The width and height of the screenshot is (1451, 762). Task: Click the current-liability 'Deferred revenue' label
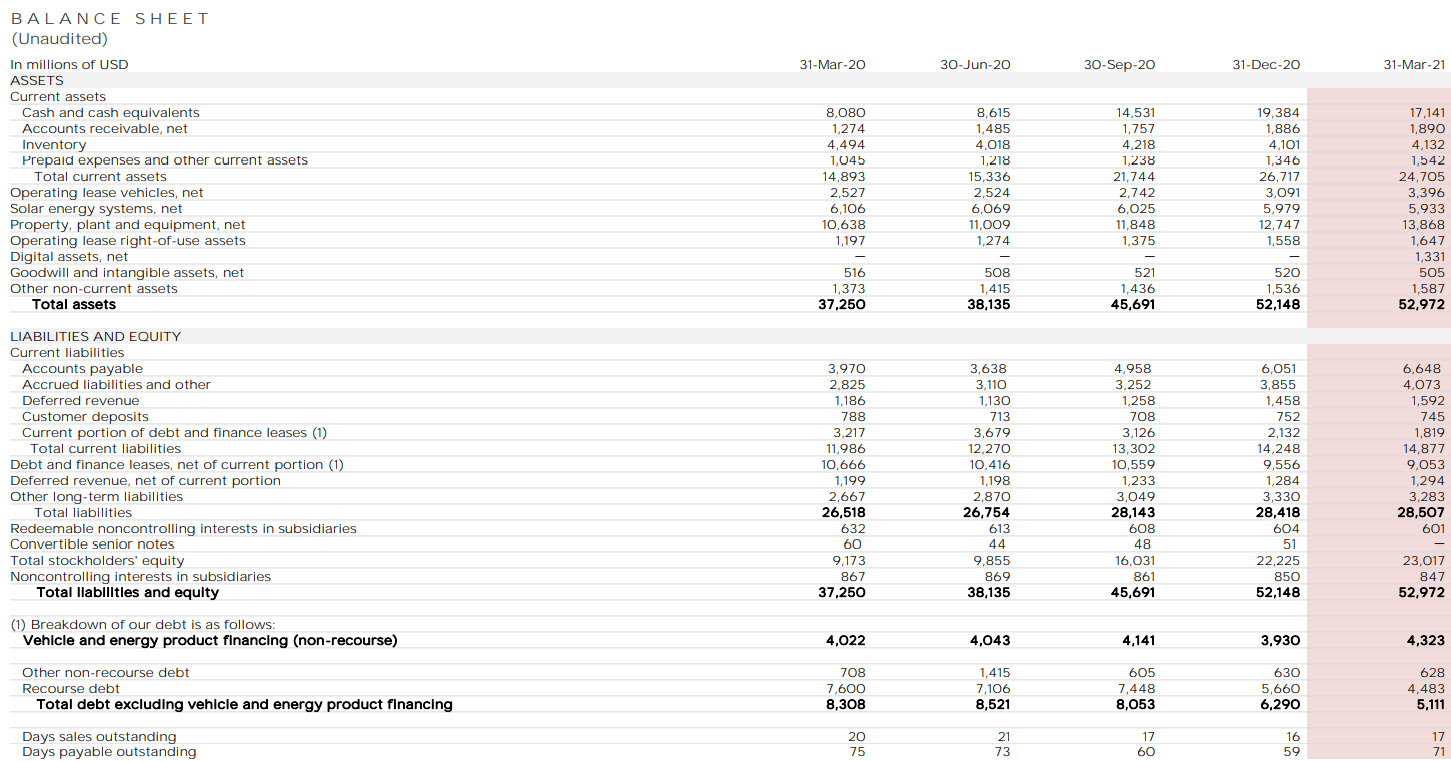click(x=81, y=400)
